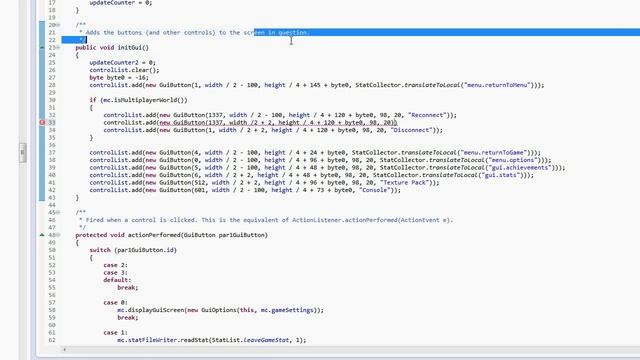Click "controlList.clear();" on line 26
This screenshot has height=360, width=640.
click(124, 70)
